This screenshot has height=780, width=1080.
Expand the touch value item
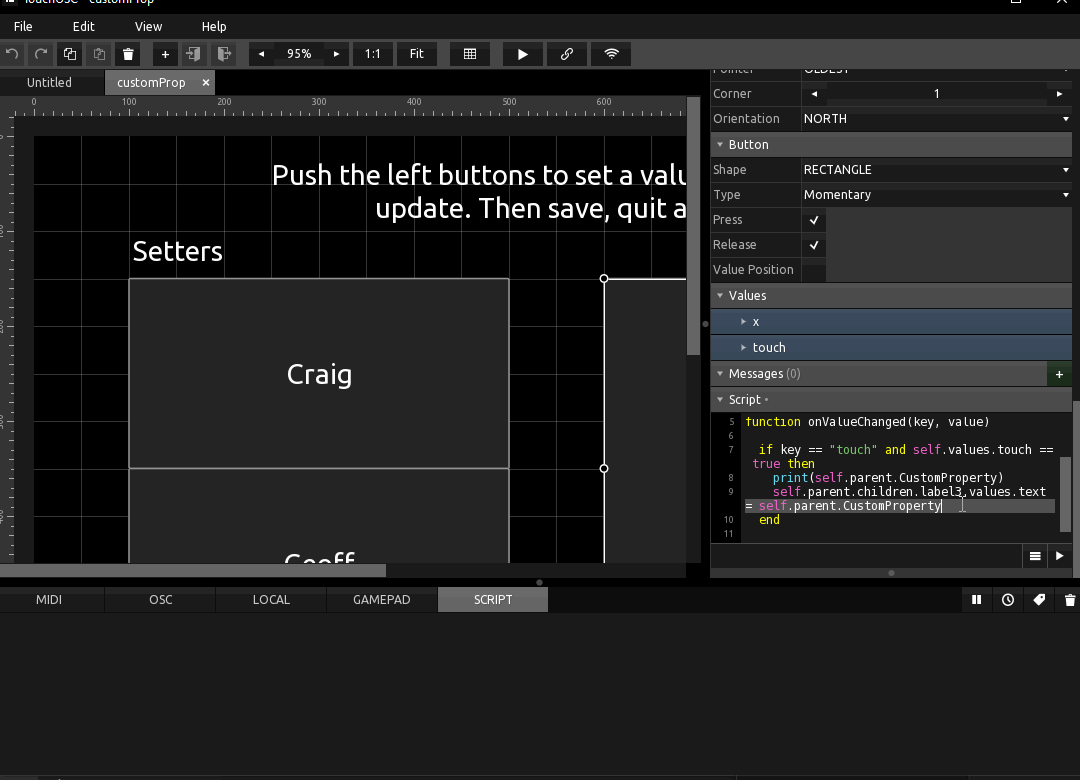(744, 348)
